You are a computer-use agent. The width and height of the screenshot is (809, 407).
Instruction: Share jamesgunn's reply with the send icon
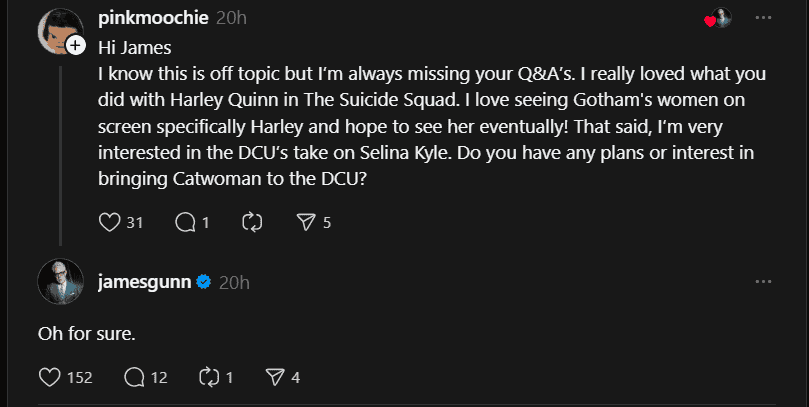(x=275, y=377)
